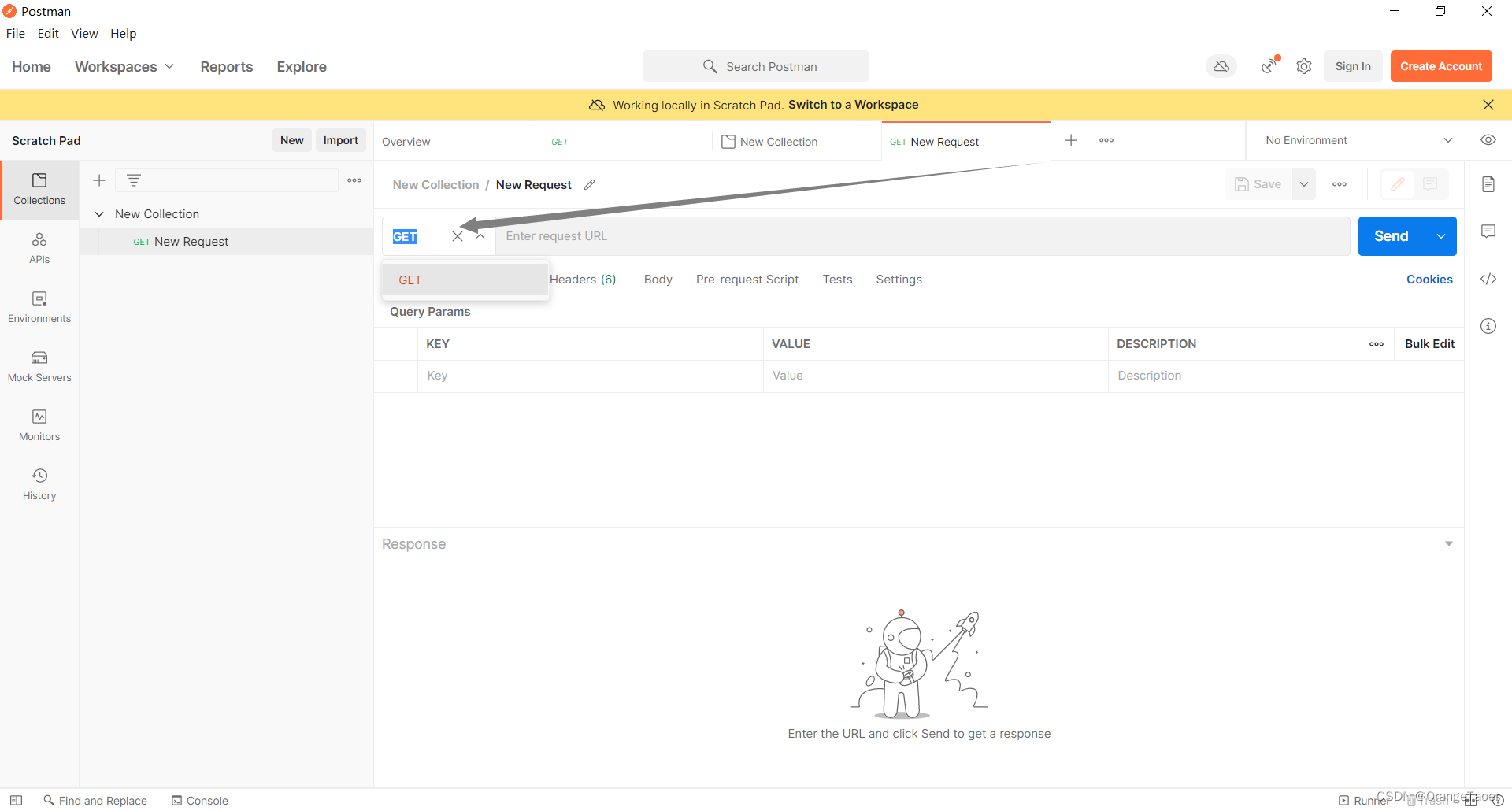This screenshot has width=1512, height=811.
Task: Close the yellow Scratch Pad banner
Action: [1488, 105]
